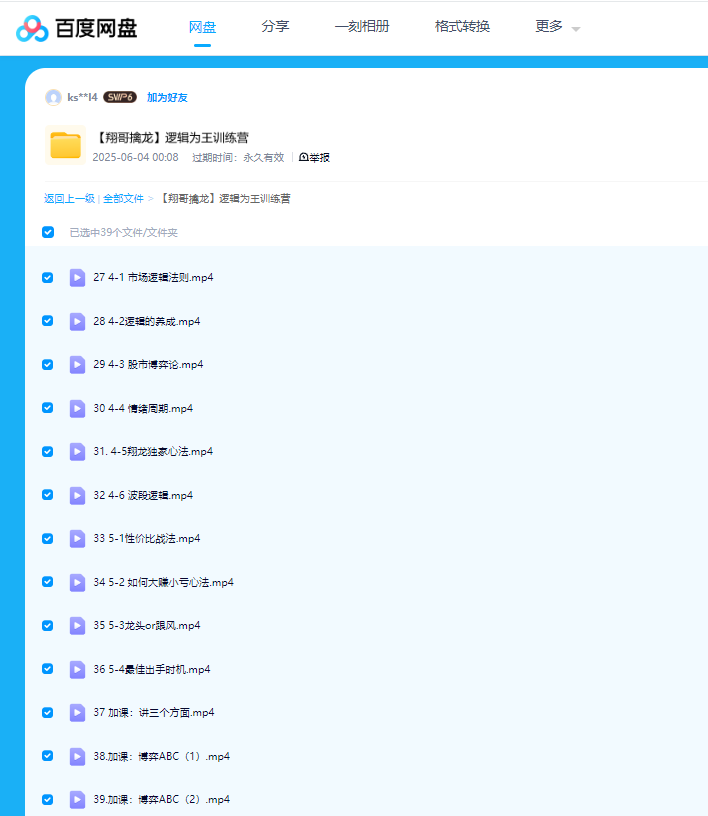
Task: Click the 加为好友 link
Action: 167,97
